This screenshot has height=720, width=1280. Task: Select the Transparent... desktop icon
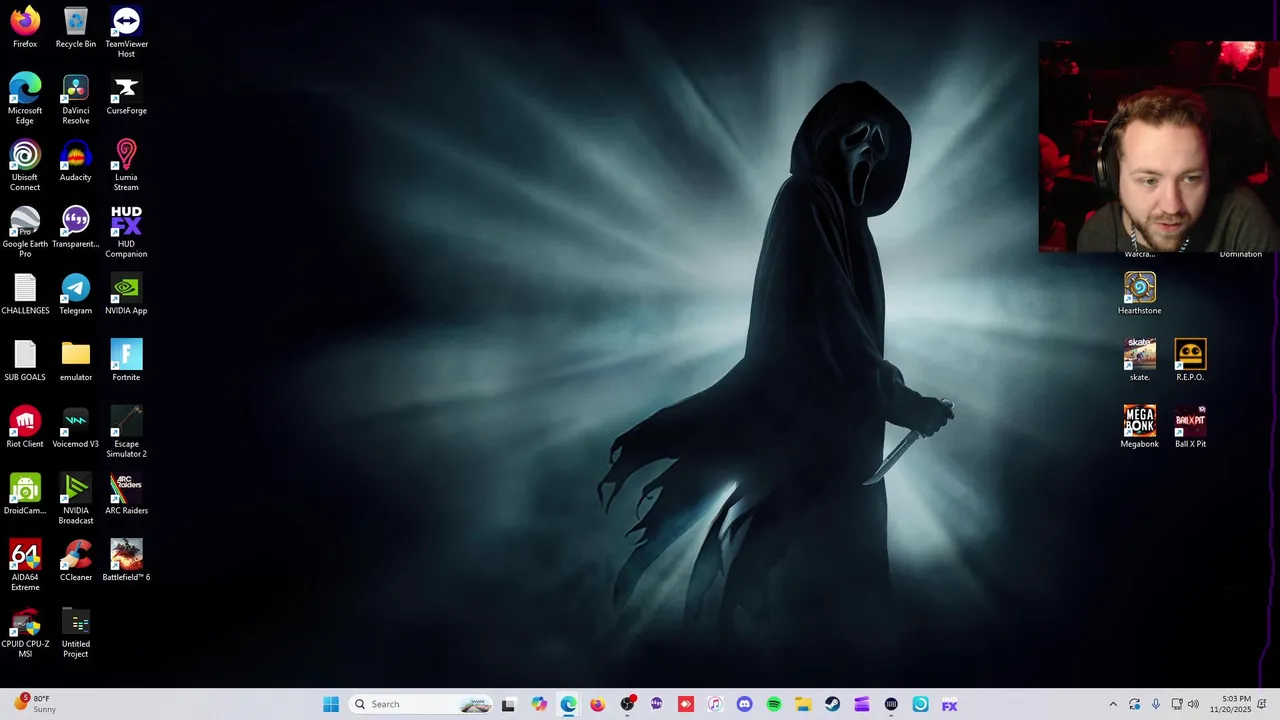tap(76, 227)
